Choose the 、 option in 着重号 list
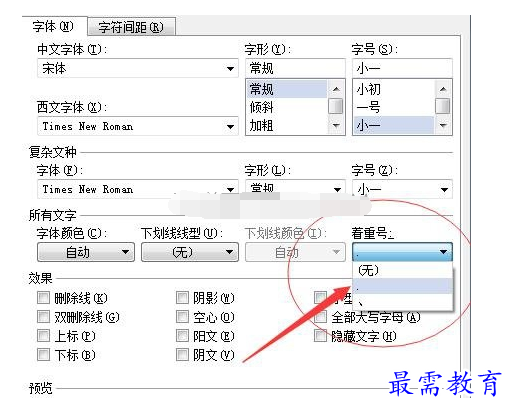 (402, 302)
